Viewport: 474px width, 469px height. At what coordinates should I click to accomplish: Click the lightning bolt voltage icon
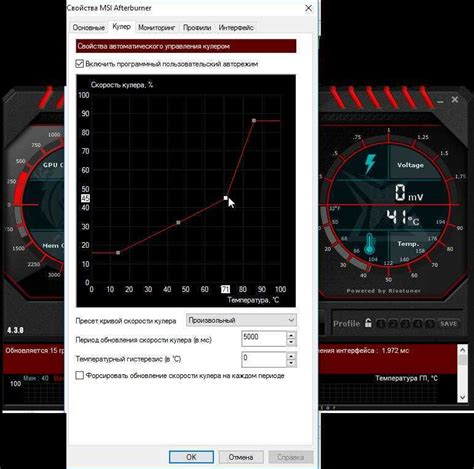coord(370,164)
